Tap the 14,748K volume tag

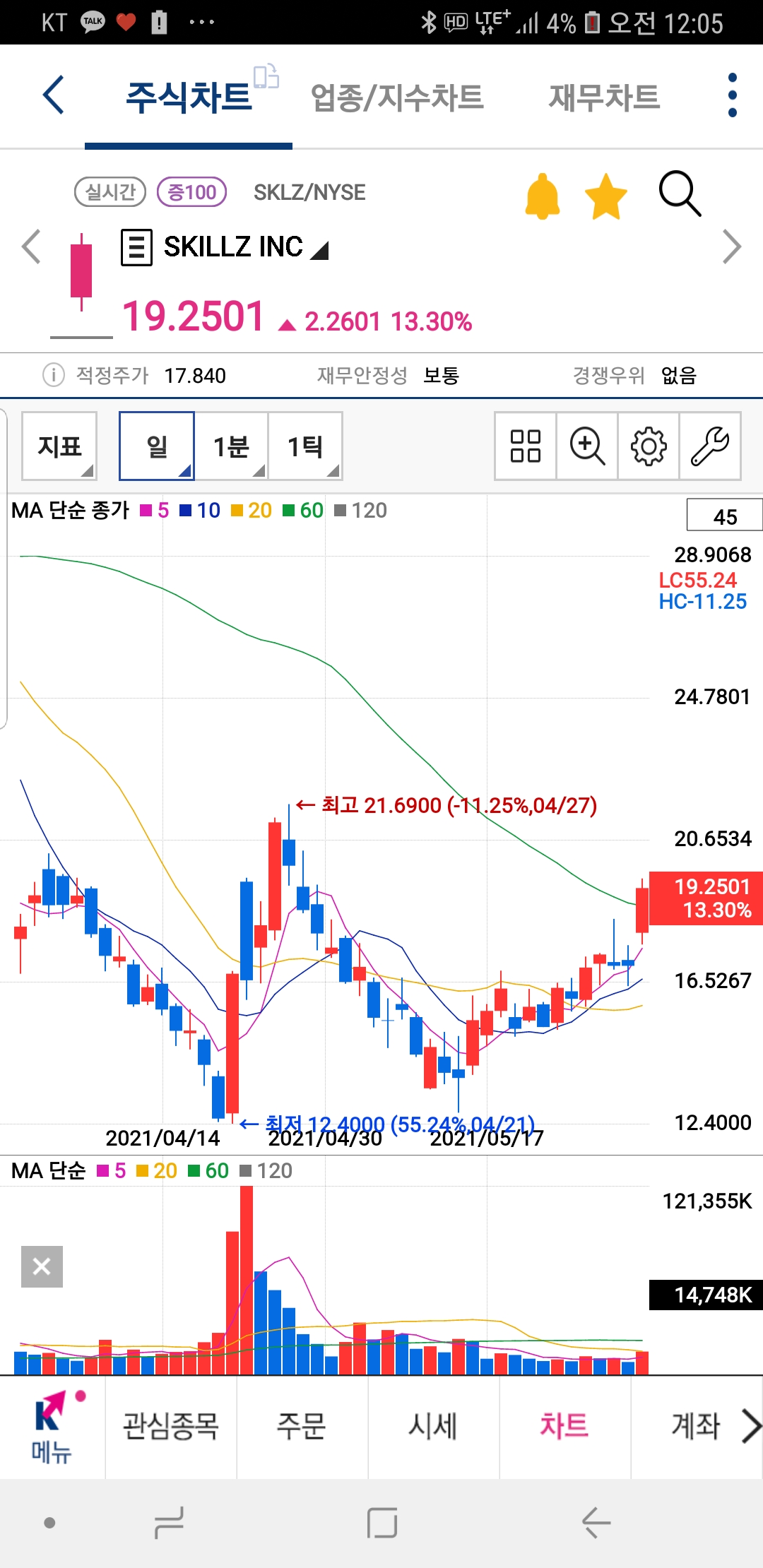[706, 1295]
